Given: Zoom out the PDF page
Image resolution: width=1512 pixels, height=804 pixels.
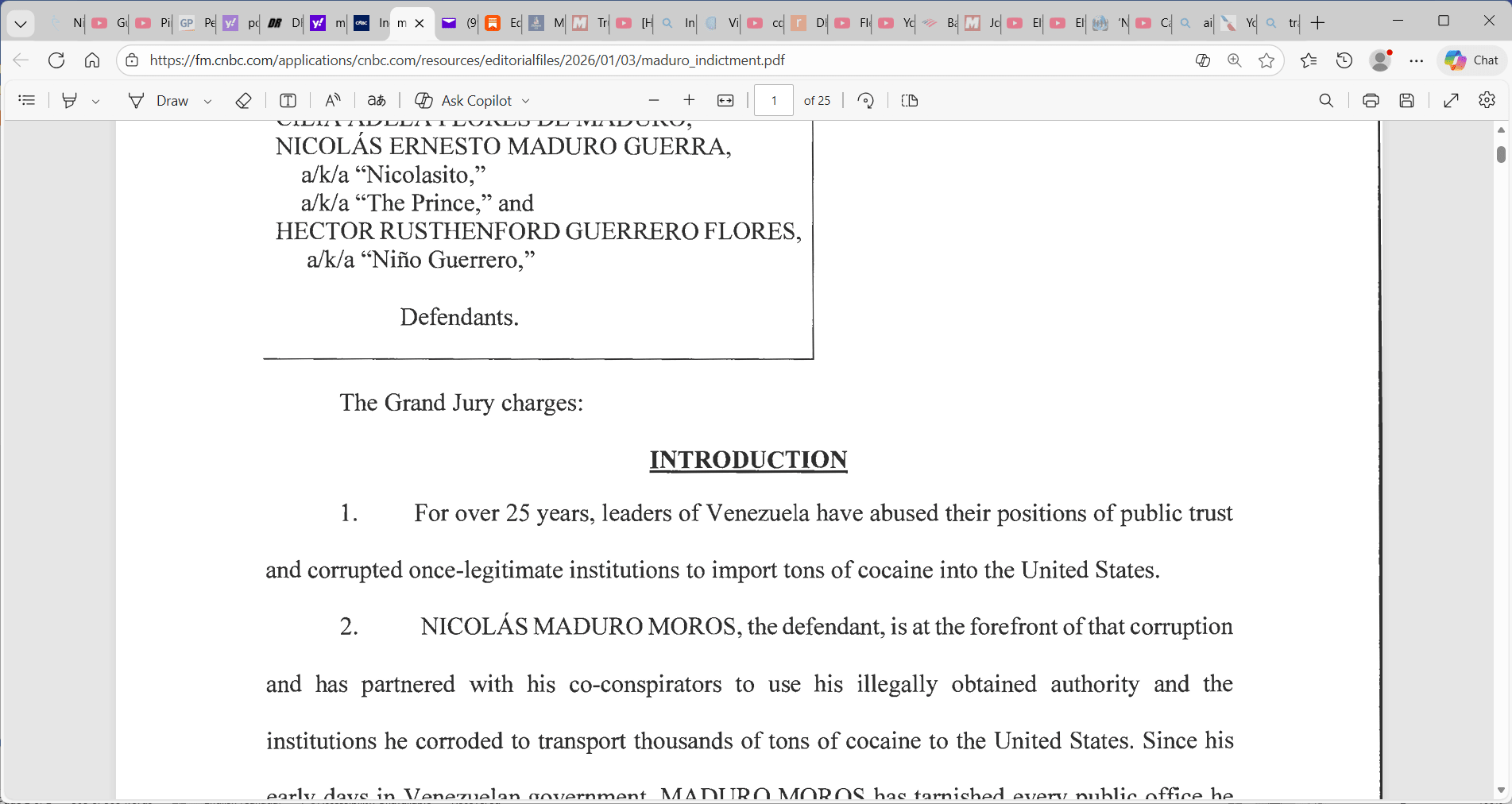Looking at the screenshot, I should tap(654, 101).
